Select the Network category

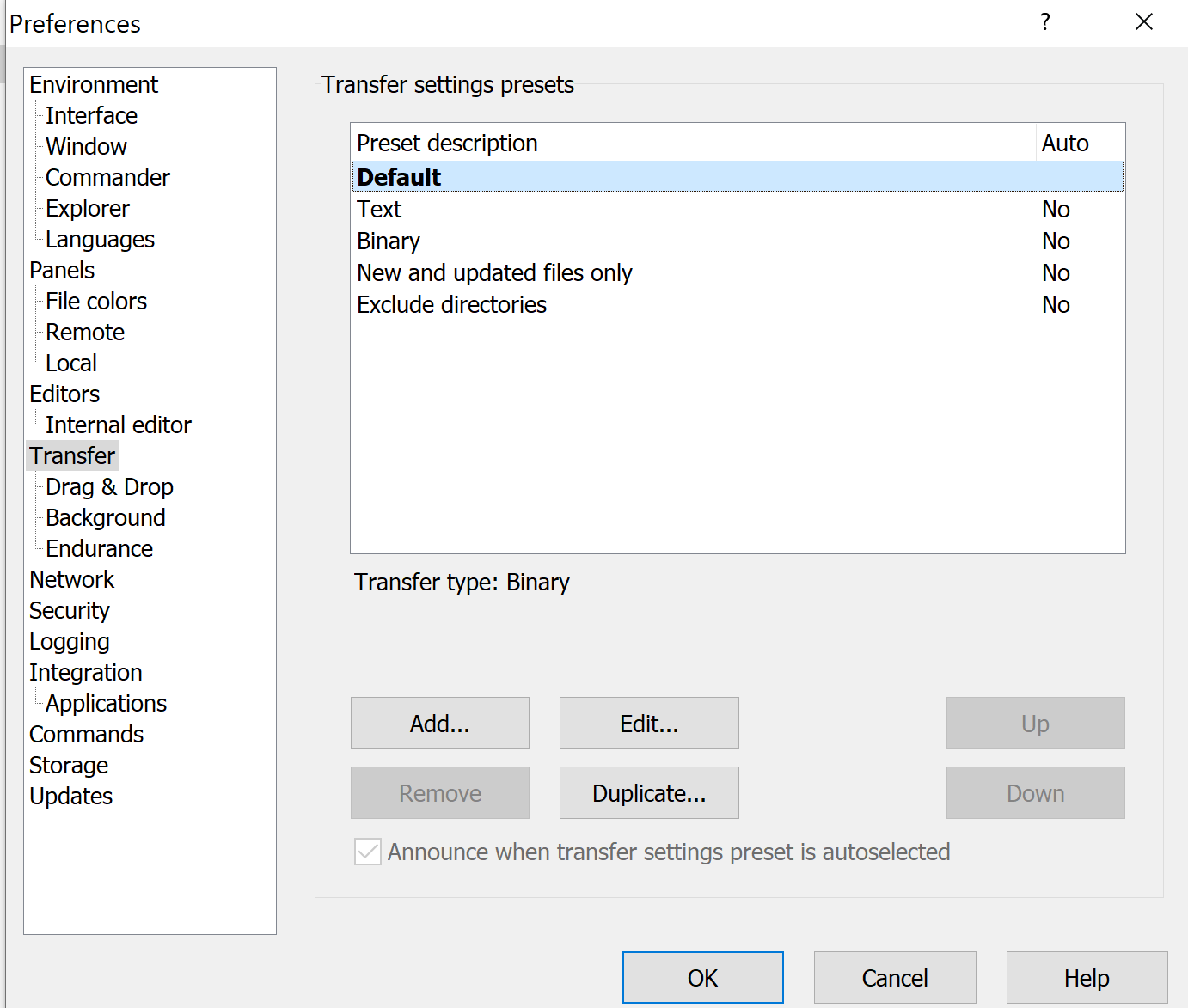[x=71, y=580]
